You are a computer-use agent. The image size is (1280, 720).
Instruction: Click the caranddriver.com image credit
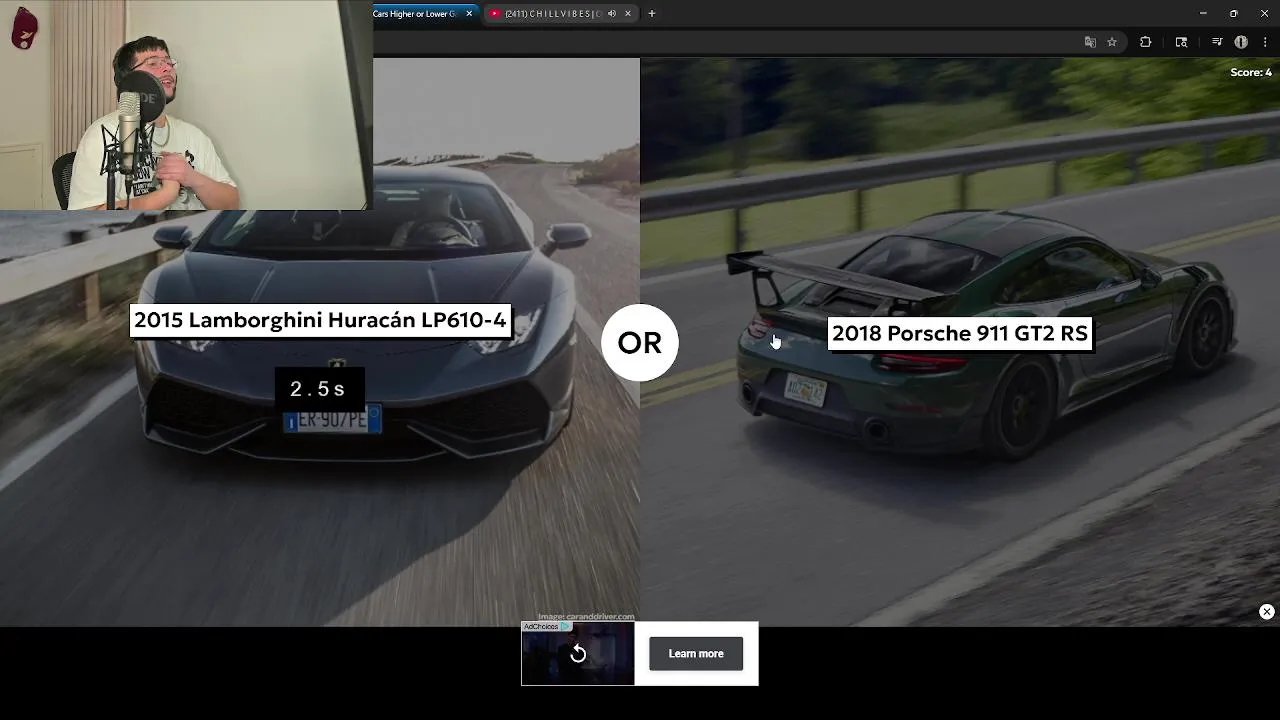[x=586, y=617]
